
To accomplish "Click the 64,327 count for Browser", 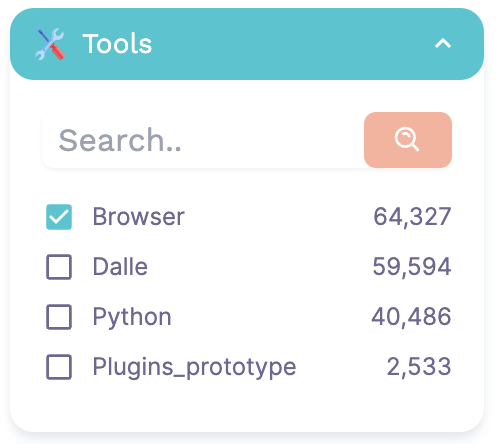I will click(x=412, y=217).
